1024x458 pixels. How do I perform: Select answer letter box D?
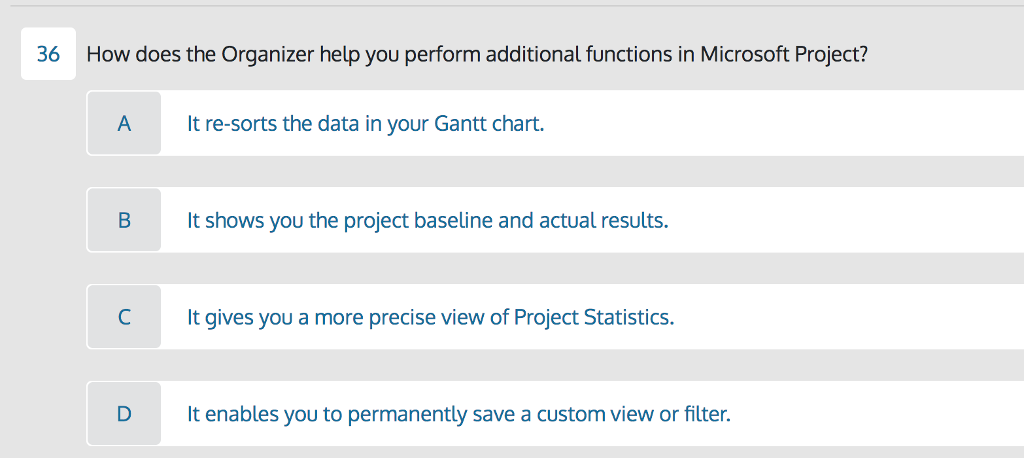tap(124, 414)
